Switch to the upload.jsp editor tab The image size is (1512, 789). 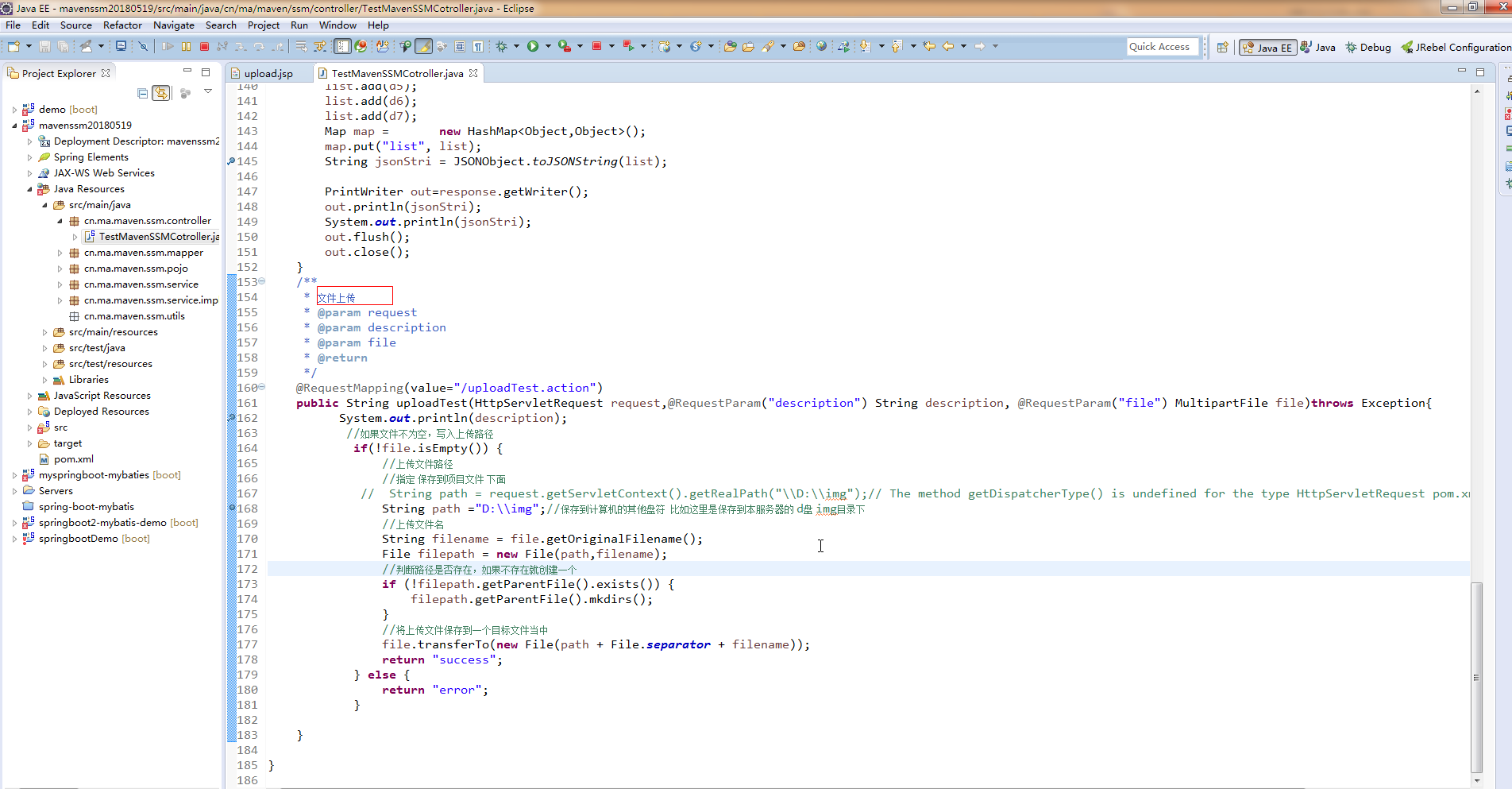tap(268, 73)
